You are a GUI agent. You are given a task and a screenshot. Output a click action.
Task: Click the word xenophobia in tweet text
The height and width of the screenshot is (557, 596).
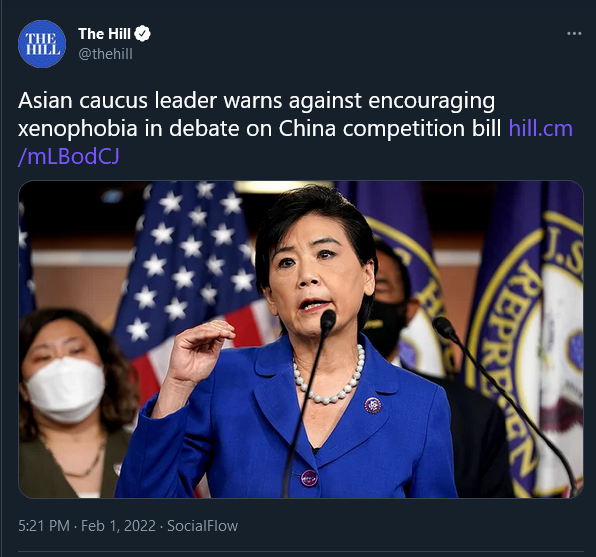point(78,129)
